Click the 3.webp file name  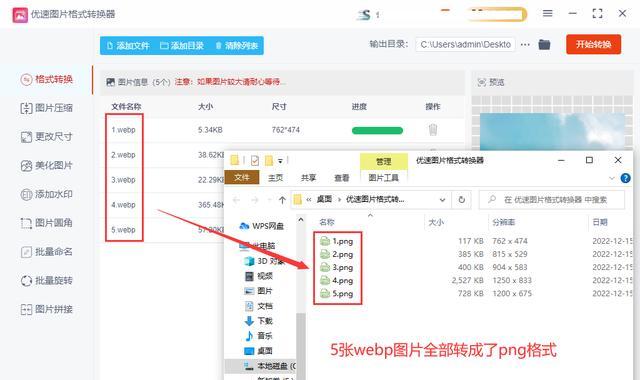pos(123,180)
